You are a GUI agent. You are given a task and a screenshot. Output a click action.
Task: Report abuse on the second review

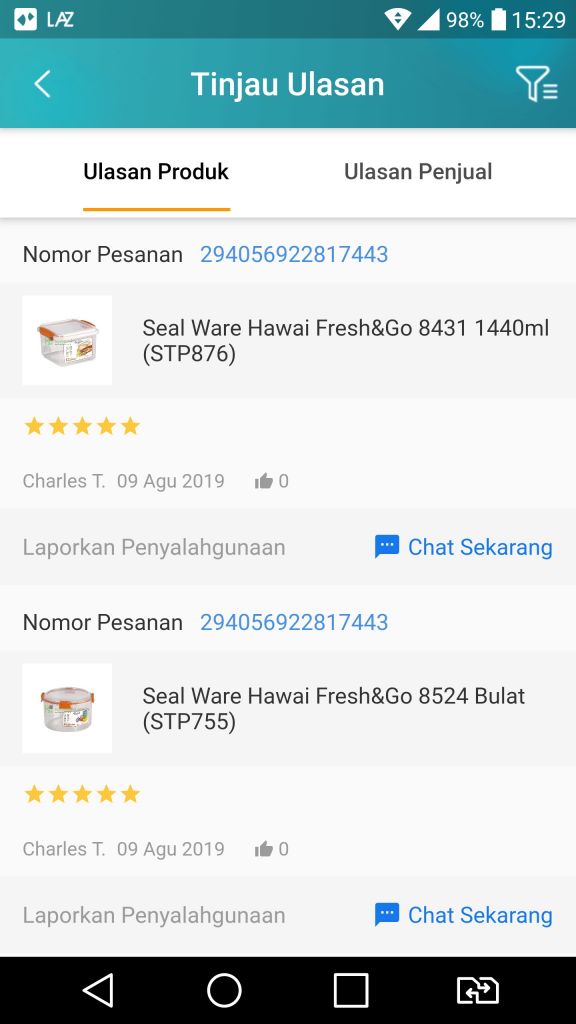coord(154,914)
